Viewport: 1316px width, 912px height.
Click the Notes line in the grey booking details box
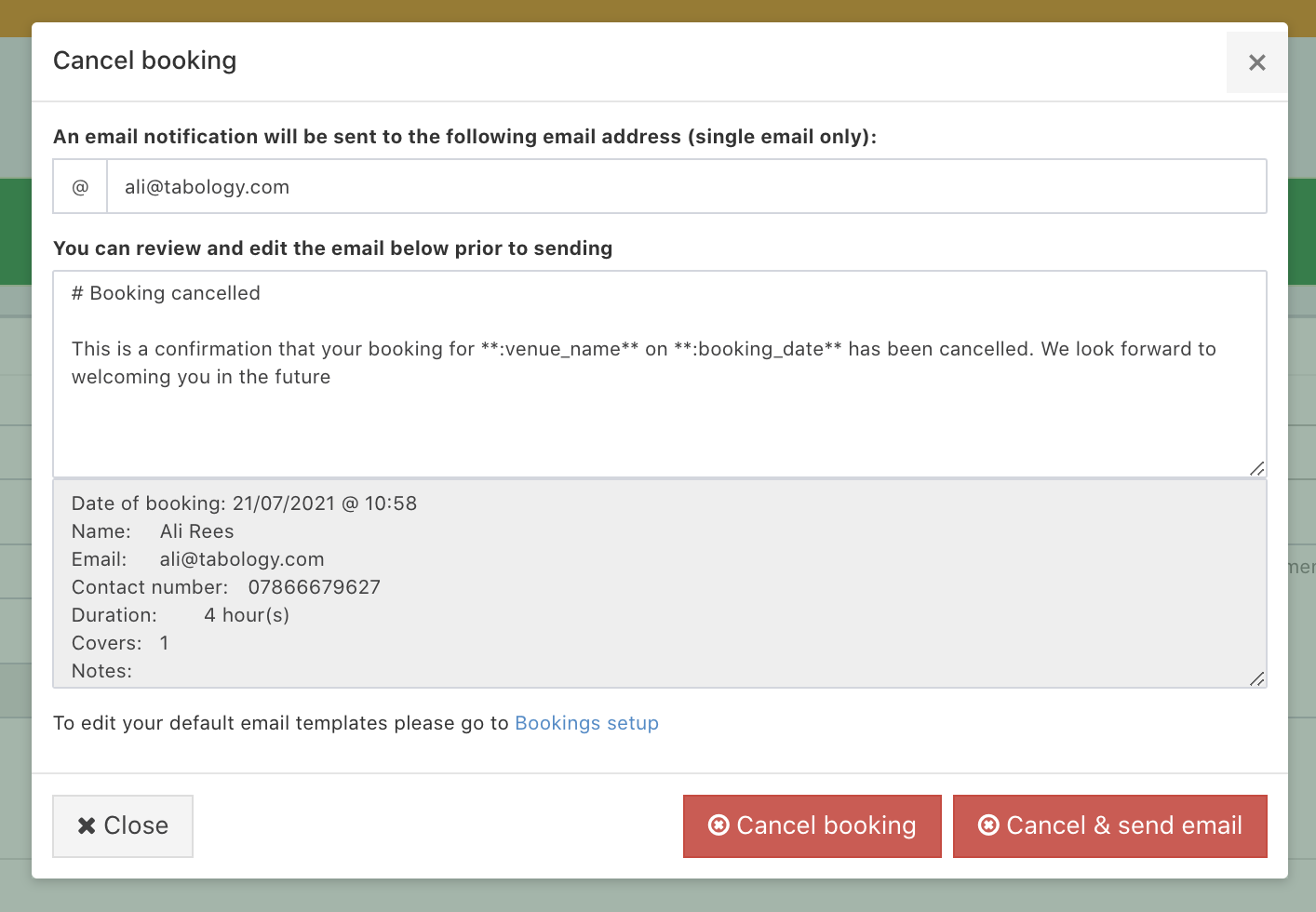point(102,671)
